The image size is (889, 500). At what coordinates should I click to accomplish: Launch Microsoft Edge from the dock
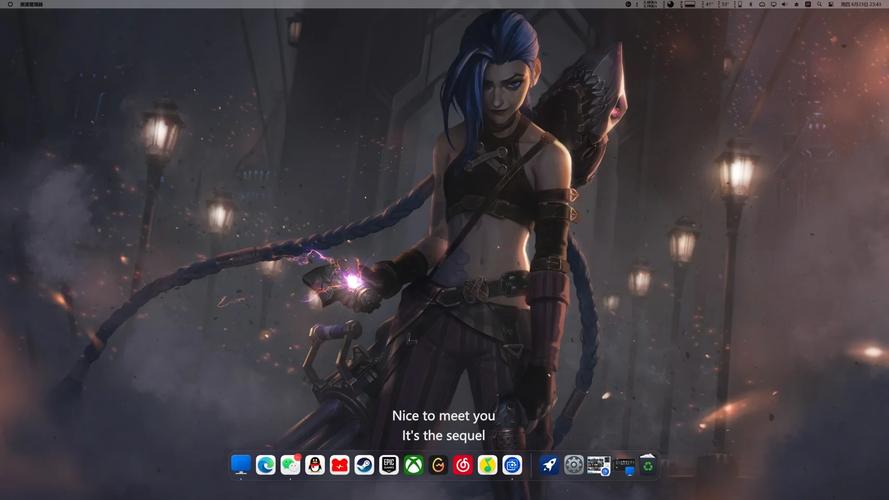point(265,465)
